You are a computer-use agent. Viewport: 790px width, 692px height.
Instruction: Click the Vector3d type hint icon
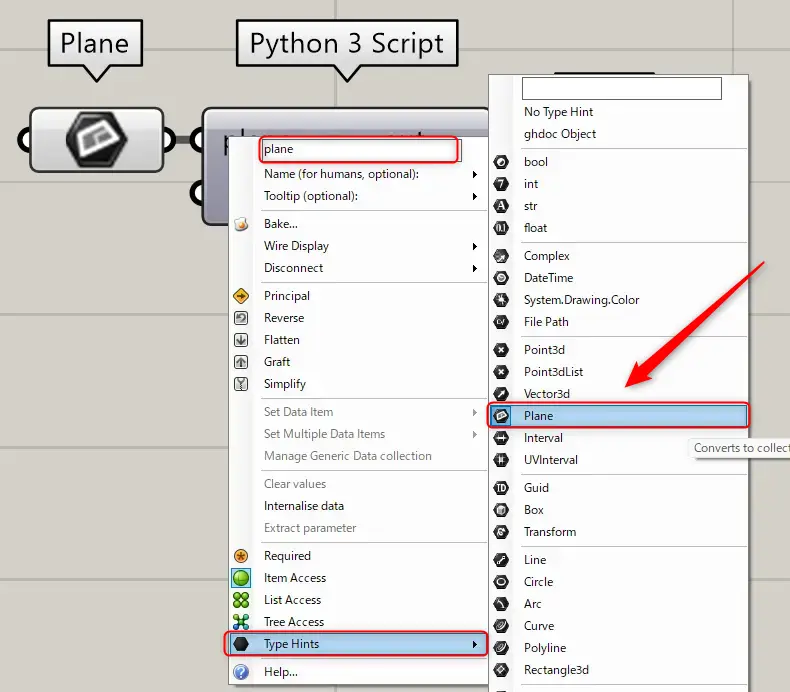click(x=502, y=394)
